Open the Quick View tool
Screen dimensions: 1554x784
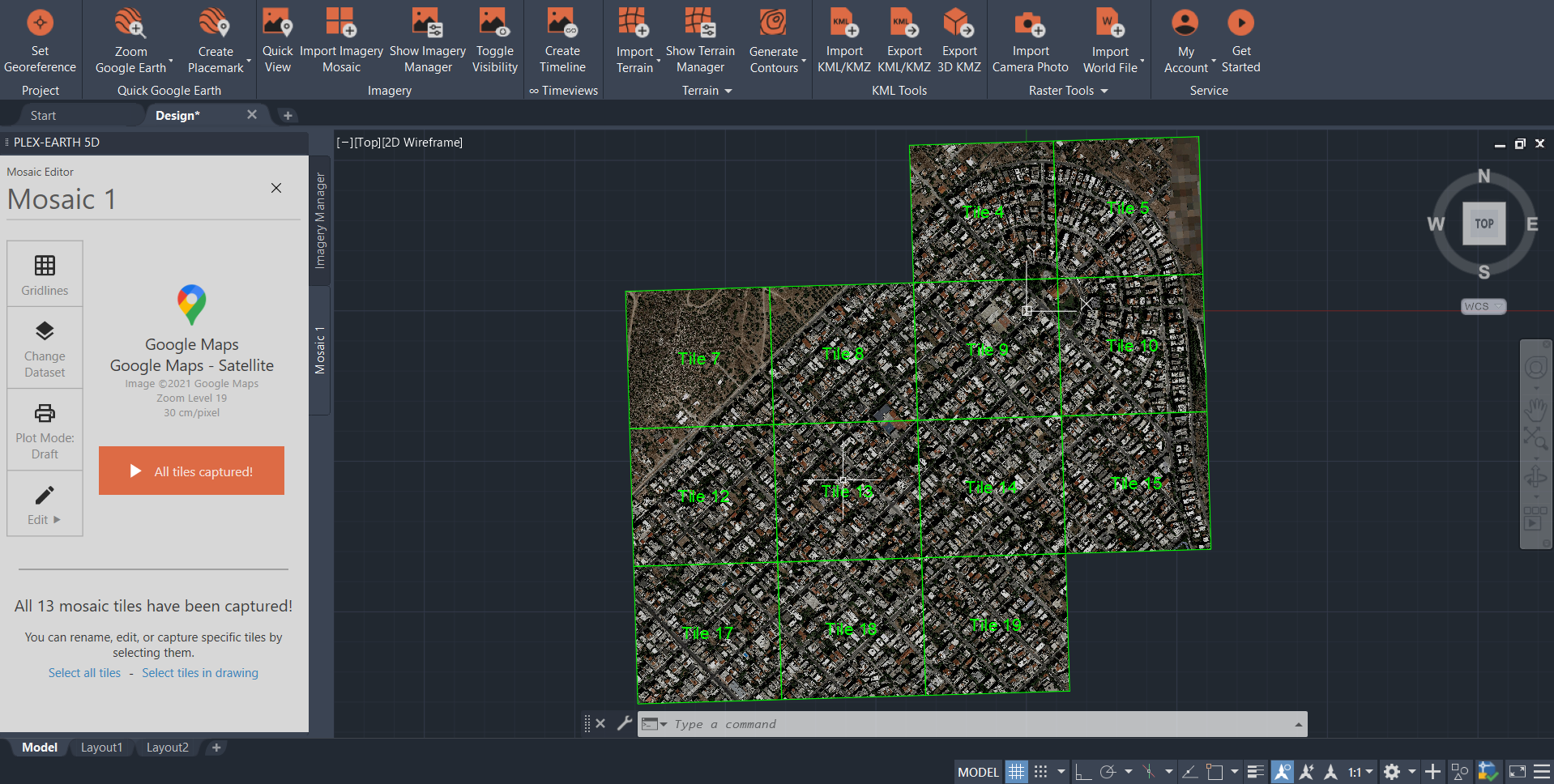277,23
